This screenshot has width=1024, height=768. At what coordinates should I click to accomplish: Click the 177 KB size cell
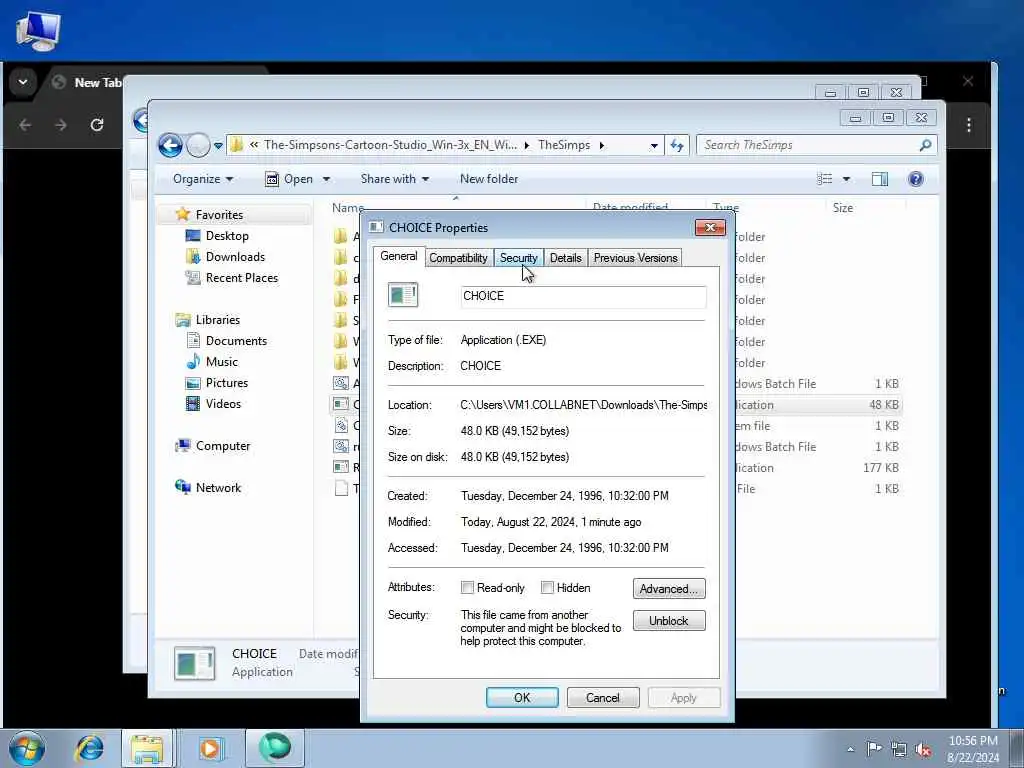[x=880, y=468]
